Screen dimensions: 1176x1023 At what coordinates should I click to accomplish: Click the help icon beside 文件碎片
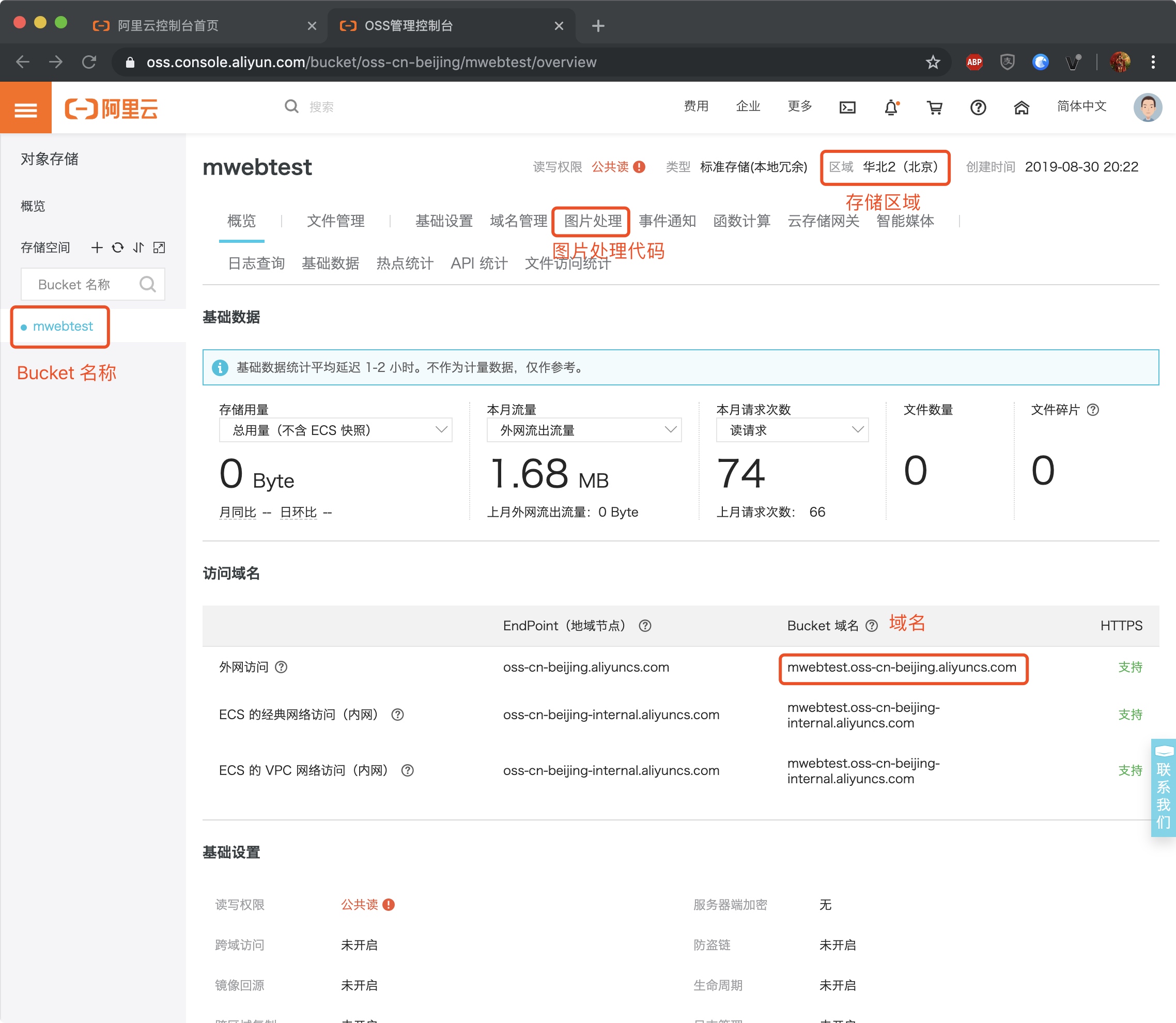1093,409
